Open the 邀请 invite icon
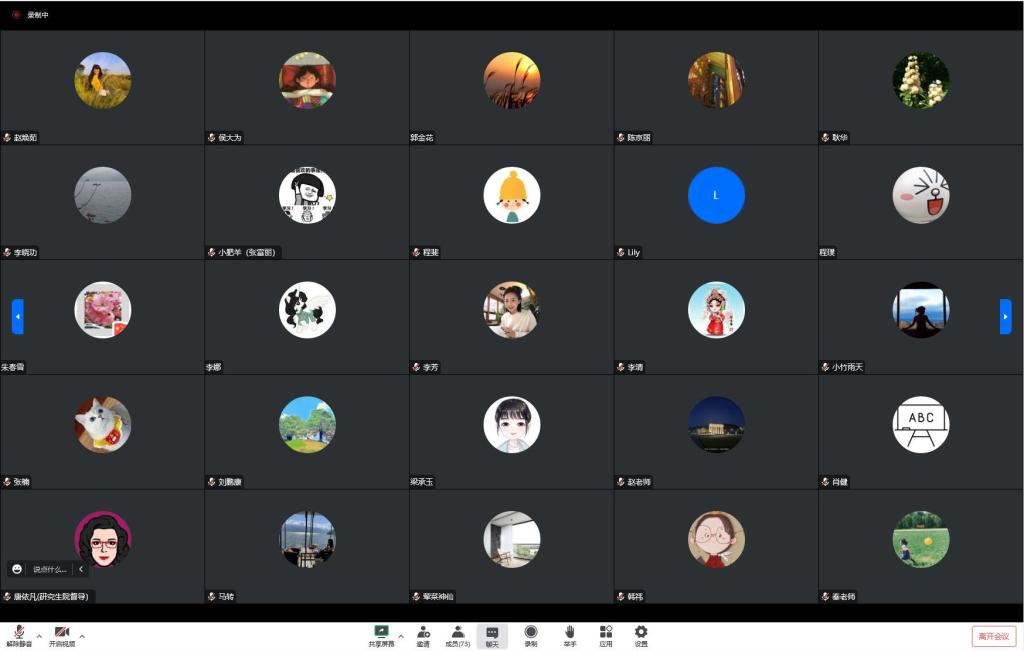 click(423, 635)
